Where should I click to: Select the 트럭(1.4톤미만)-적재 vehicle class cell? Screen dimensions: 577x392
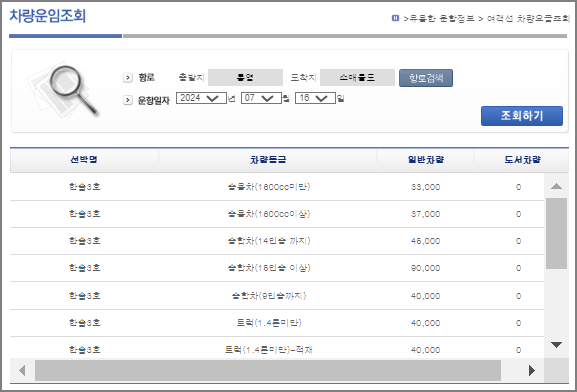tap(269, 350)
